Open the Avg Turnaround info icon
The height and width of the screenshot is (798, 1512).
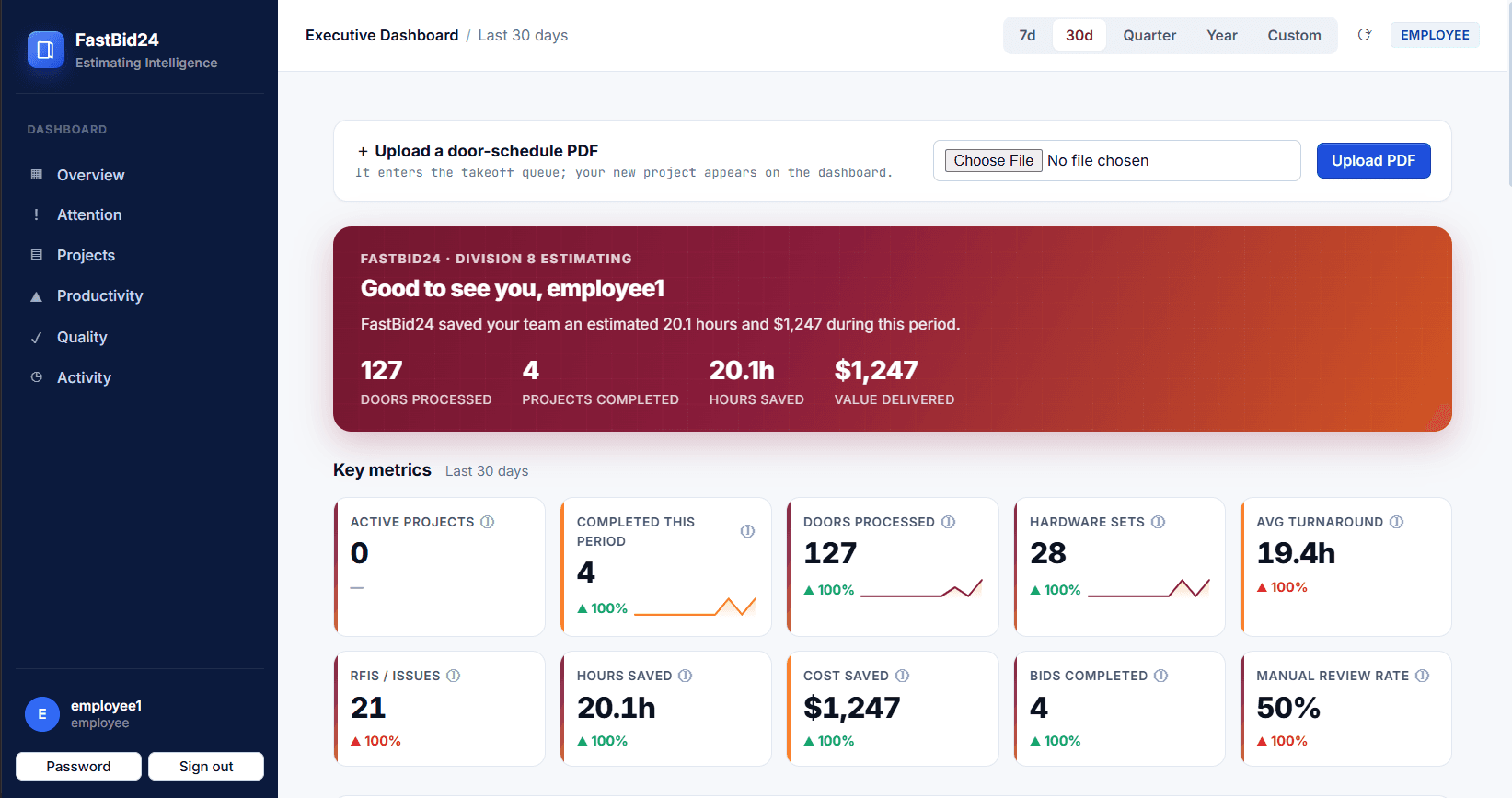click(1397, 522)
